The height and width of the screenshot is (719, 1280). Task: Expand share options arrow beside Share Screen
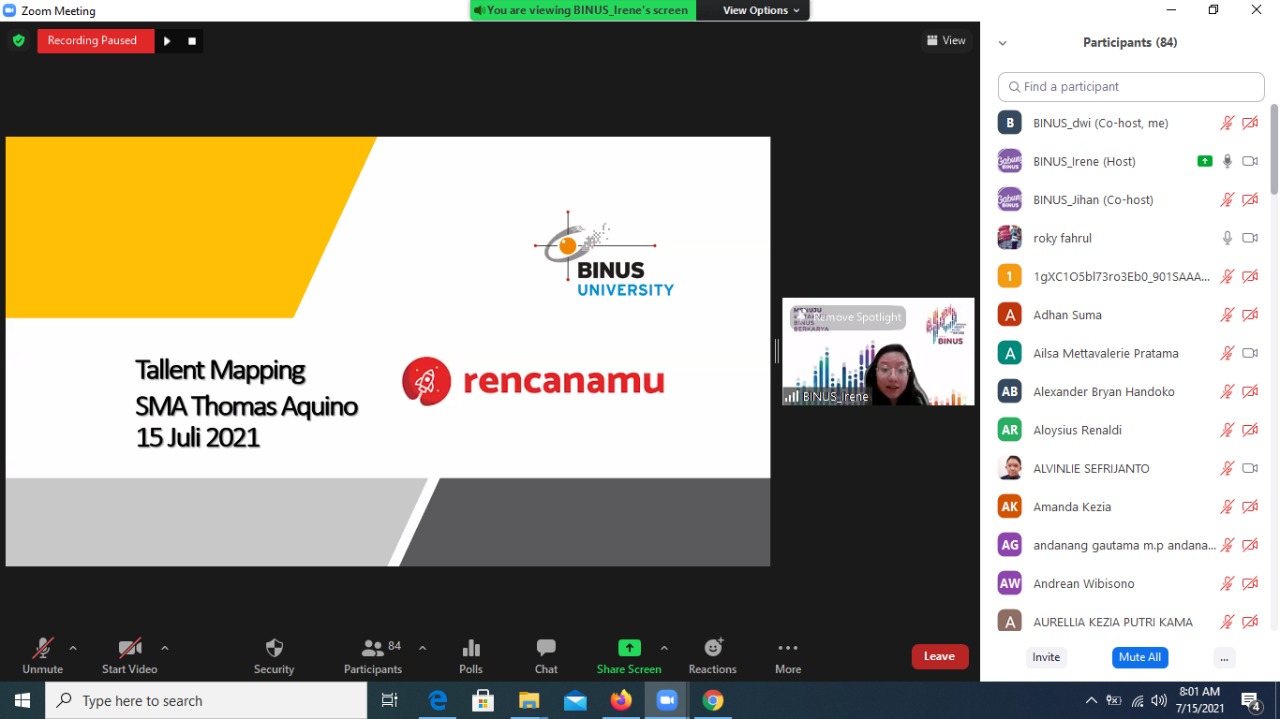[x=664, y=648]
